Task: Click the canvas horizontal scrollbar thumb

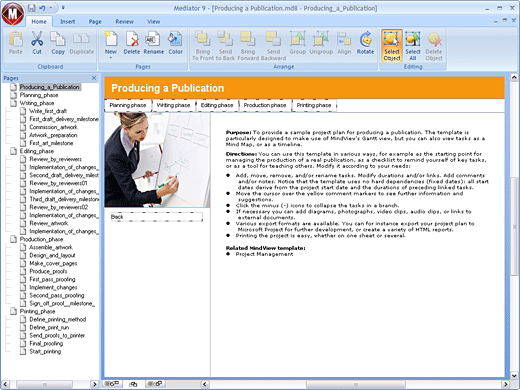Action: pyautogui.click(x=355, y=384)
